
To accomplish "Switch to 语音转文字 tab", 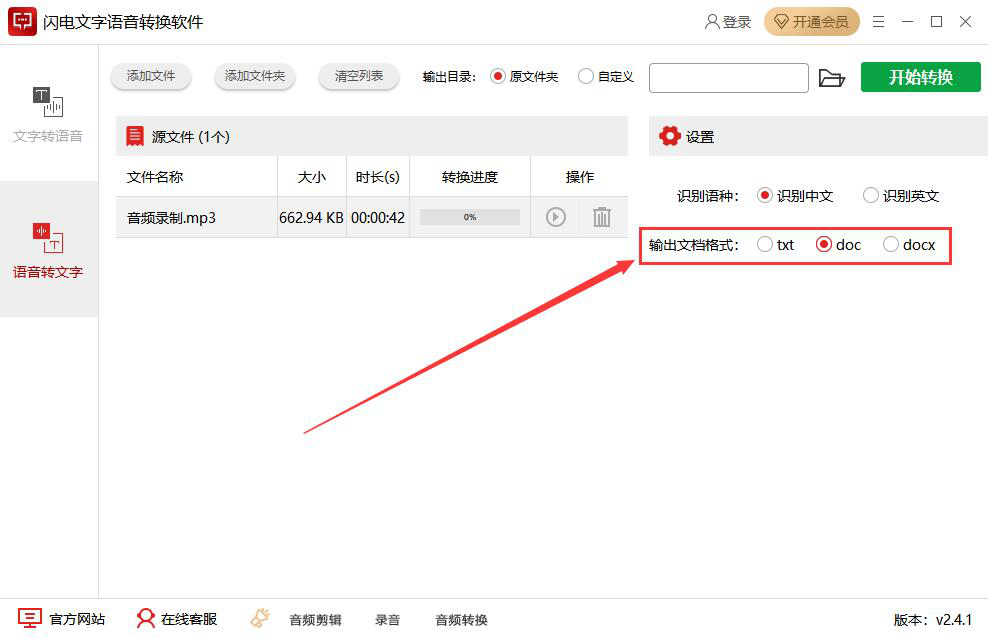I will tap(49, 249).
